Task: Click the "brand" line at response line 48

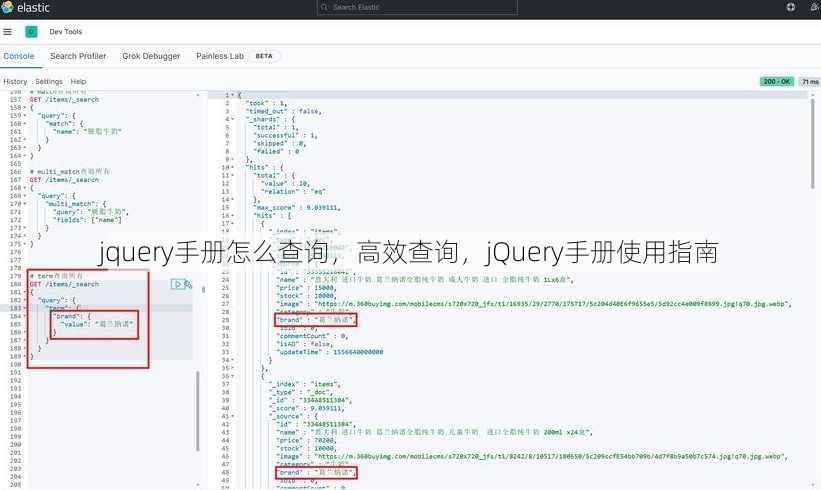Action: coord(316,473)
